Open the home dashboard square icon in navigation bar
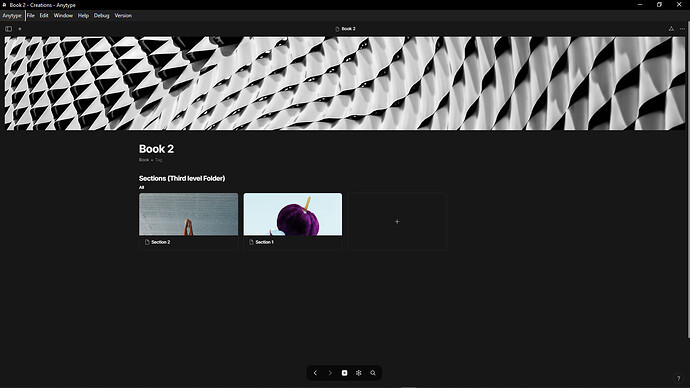 click(x=345, y=373)
